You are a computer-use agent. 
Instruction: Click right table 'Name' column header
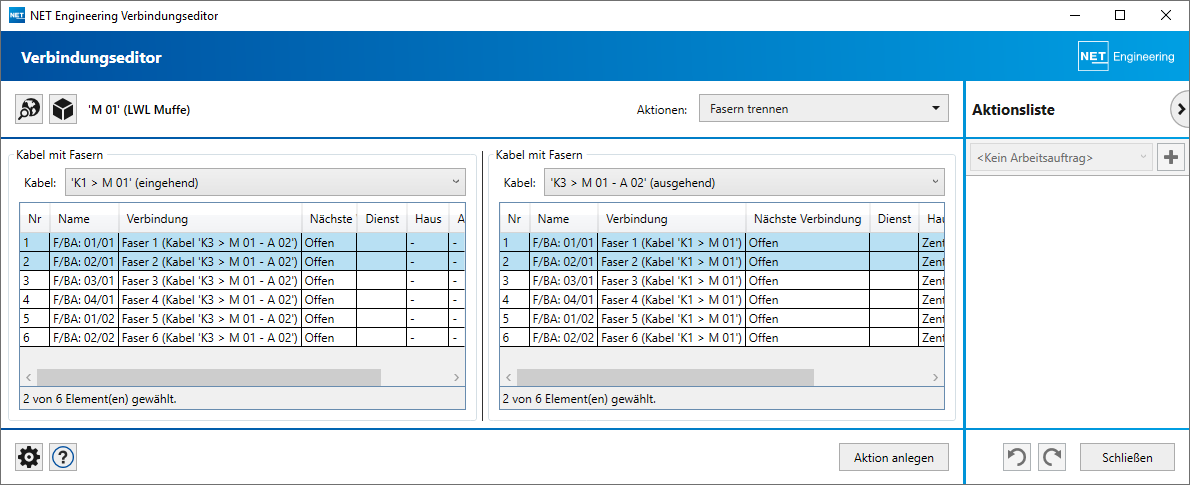[564, 219]
